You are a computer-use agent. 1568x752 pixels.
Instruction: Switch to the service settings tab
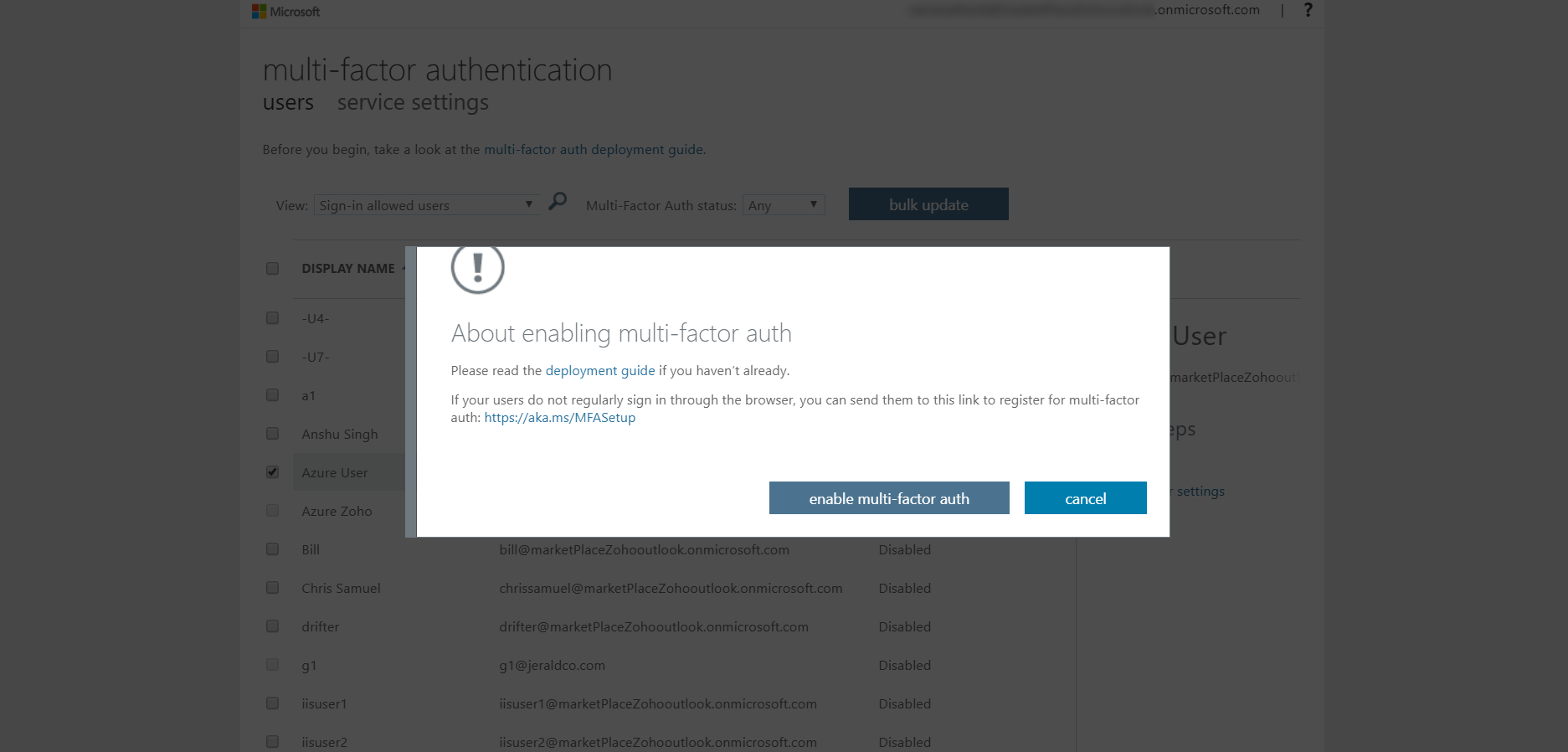click(x=413, y=102)
